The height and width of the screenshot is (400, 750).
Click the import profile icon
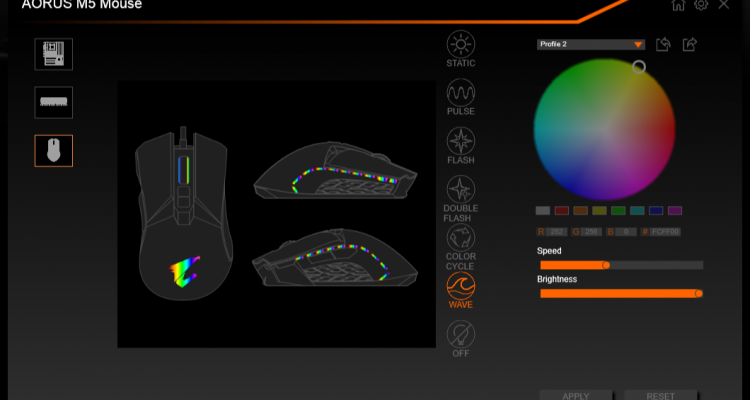tap(663, 44)
